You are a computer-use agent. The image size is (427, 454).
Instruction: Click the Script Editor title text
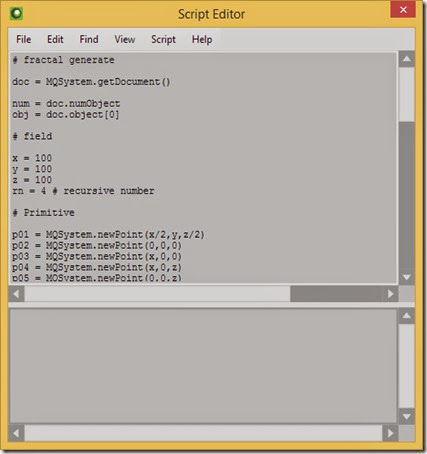click(211, 14)
